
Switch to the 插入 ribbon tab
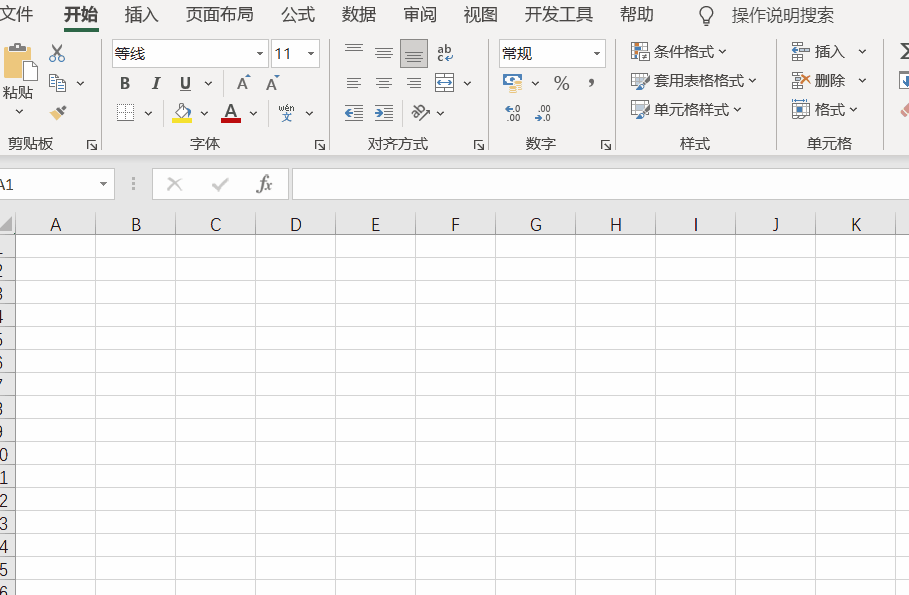141,14
